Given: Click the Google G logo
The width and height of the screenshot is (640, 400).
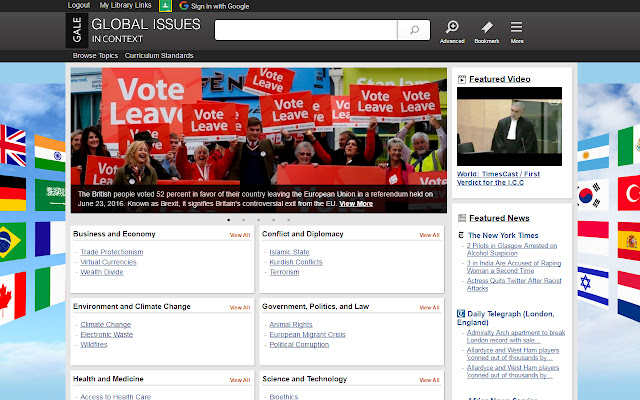Looking at the screenshot, I should pos(184,6).
